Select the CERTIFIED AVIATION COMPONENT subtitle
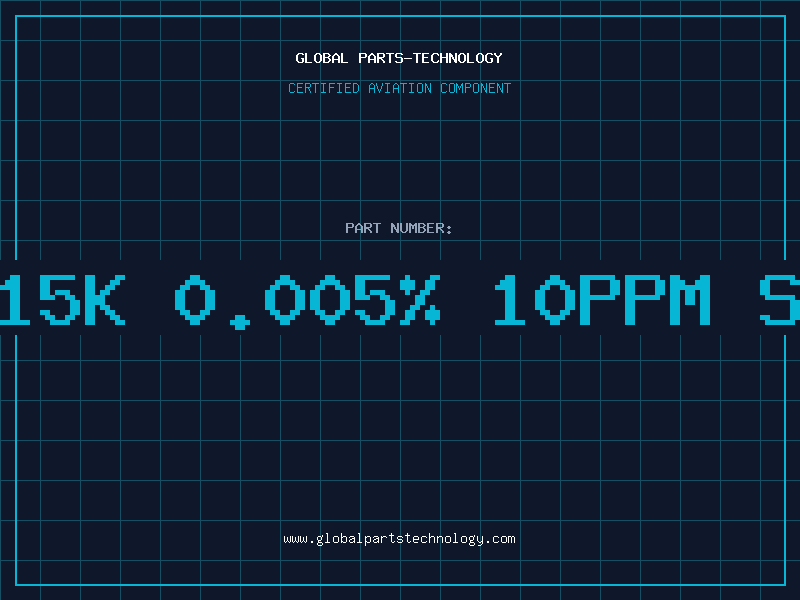Viewport: 800px width, 600px height. pos(399,88)
